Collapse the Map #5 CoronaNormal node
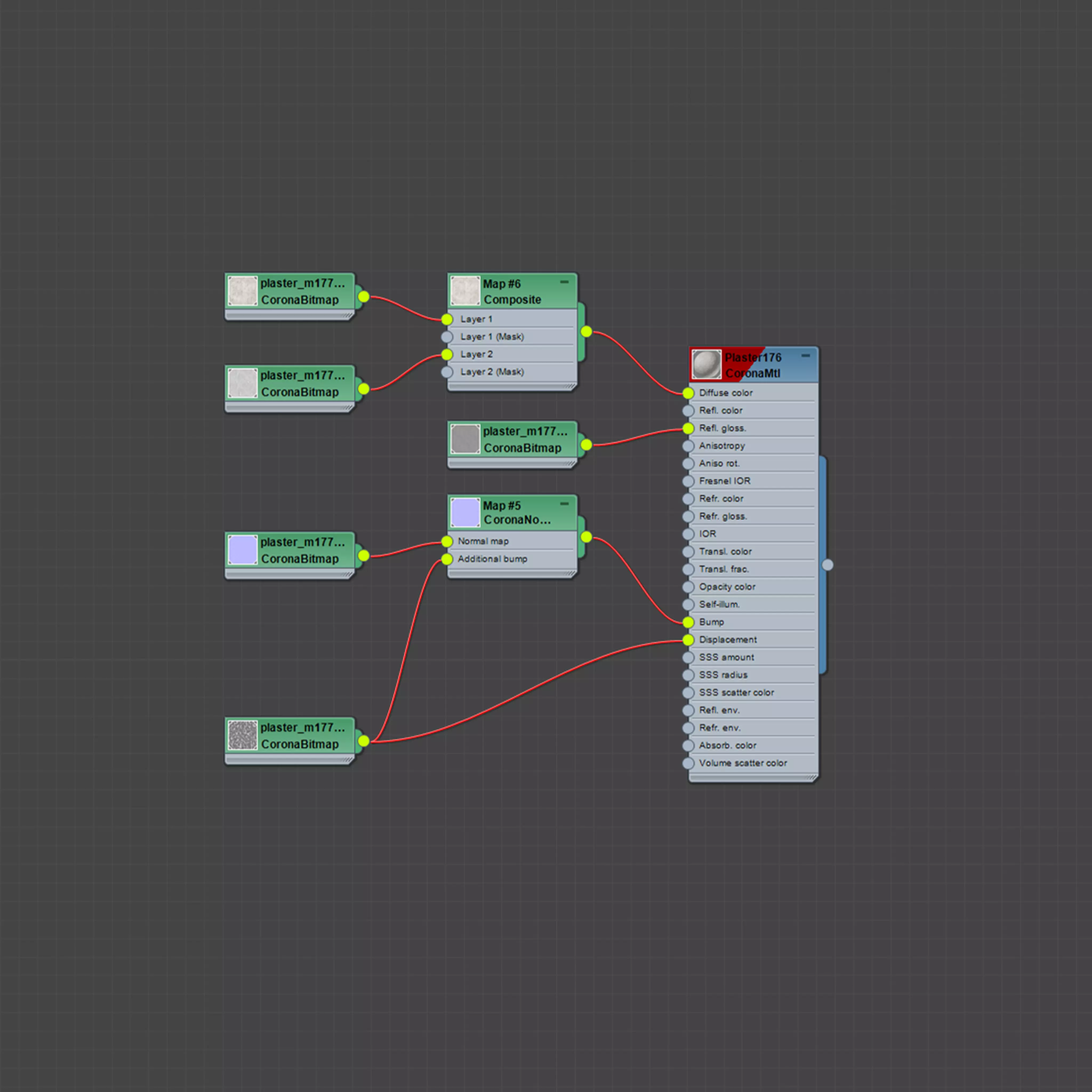The width and height of the screenshot is (1092, 1092). (564, 503)
